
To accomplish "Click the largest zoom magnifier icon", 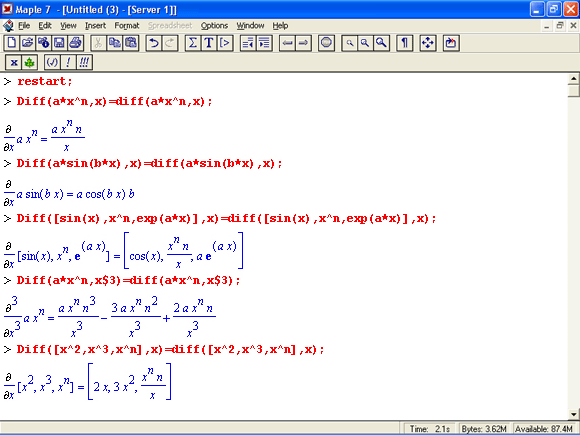I will click(x=381, y=43).
